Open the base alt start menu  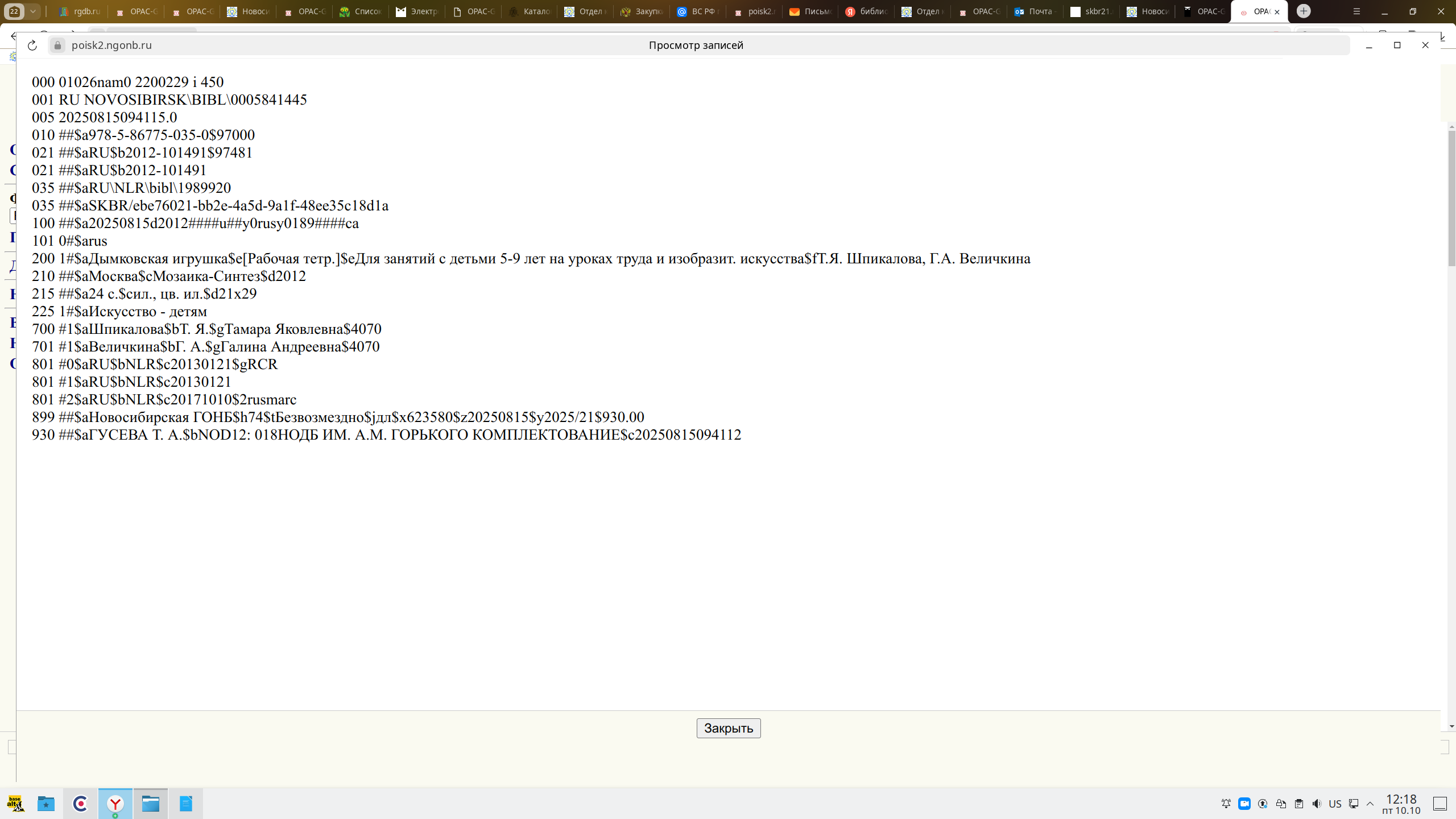pos(15,804)
